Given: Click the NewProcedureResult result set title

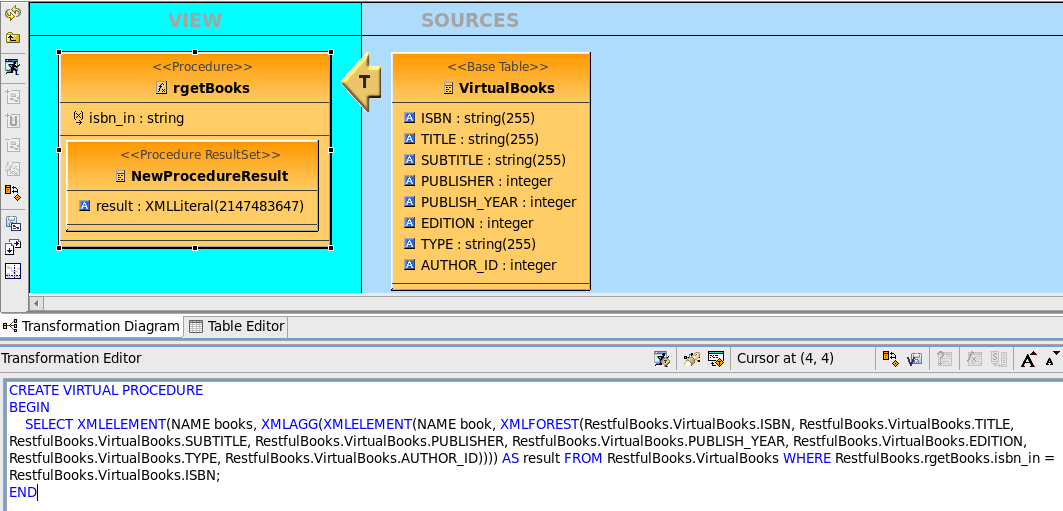Looking at the screenshot, I should click(202, 176).
